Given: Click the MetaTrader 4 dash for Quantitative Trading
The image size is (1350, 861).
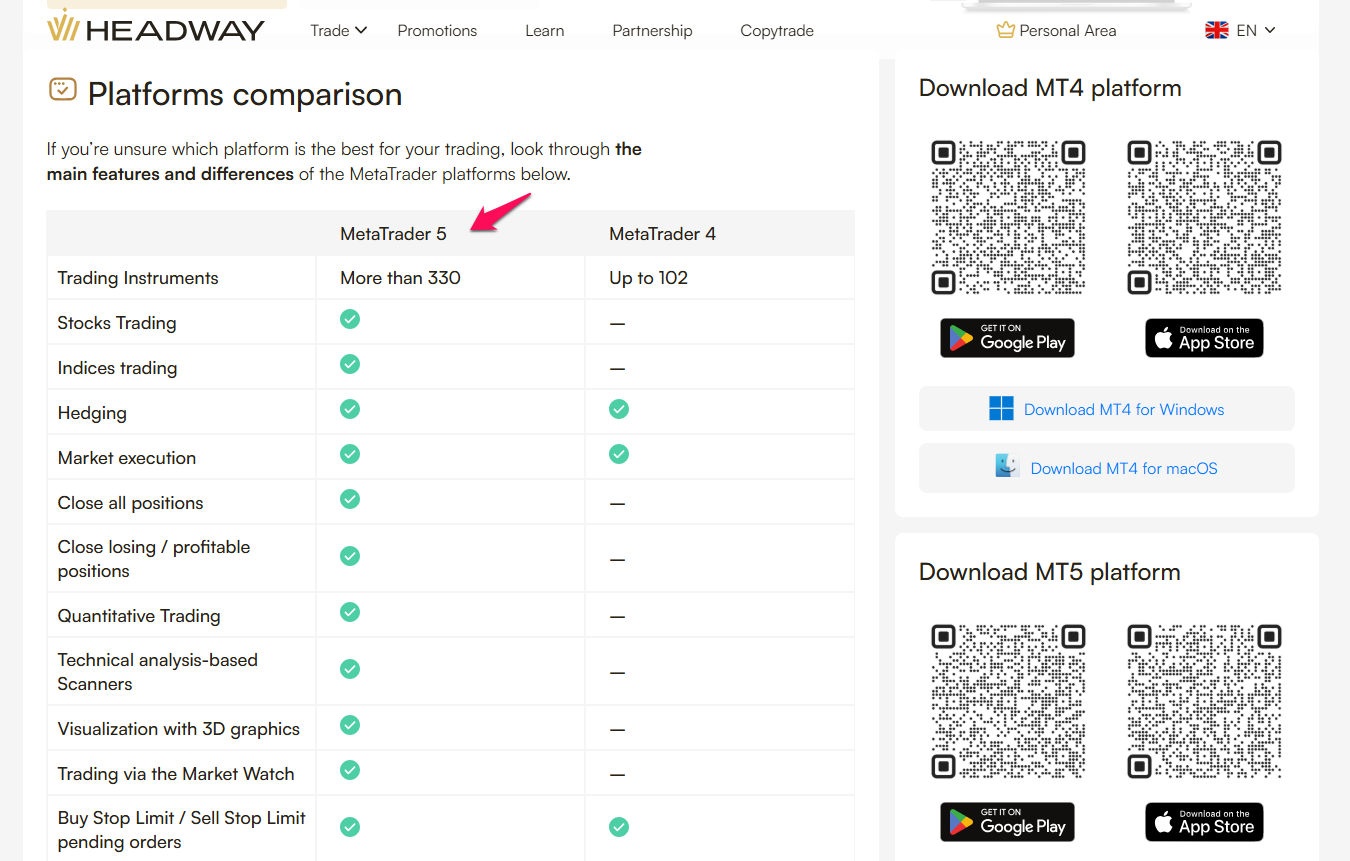Looking at the screenshot, I should pyautogui.click(x=617, y=617).
